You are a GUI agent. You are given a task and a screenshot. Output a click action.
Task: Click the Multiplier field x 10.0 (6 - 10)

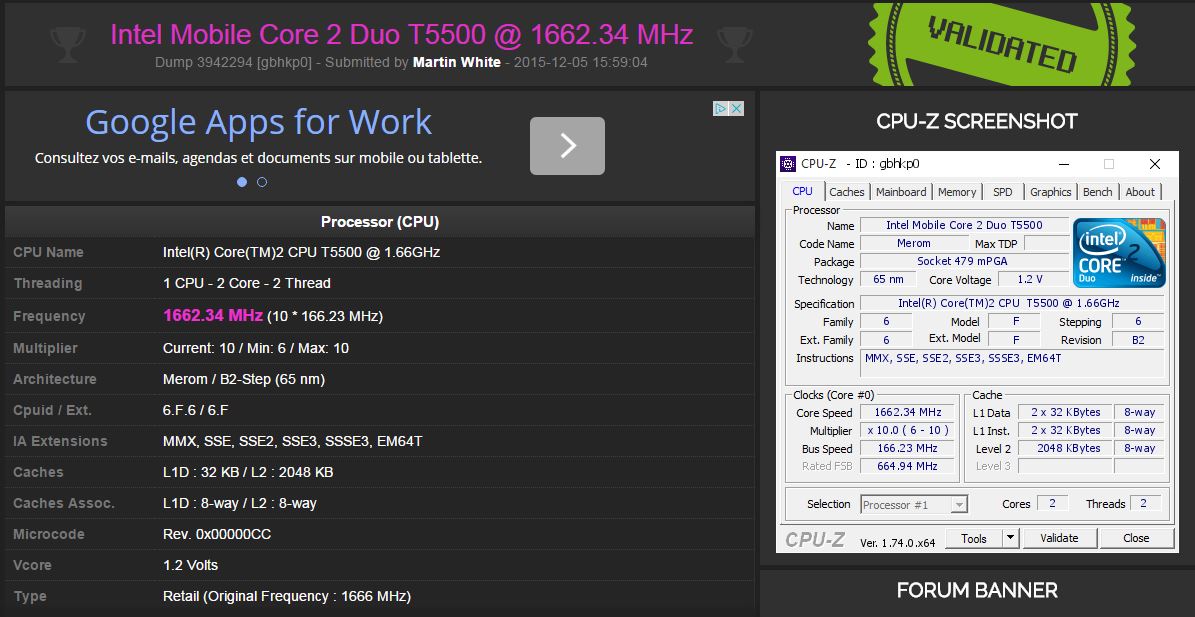pos(907,430)
